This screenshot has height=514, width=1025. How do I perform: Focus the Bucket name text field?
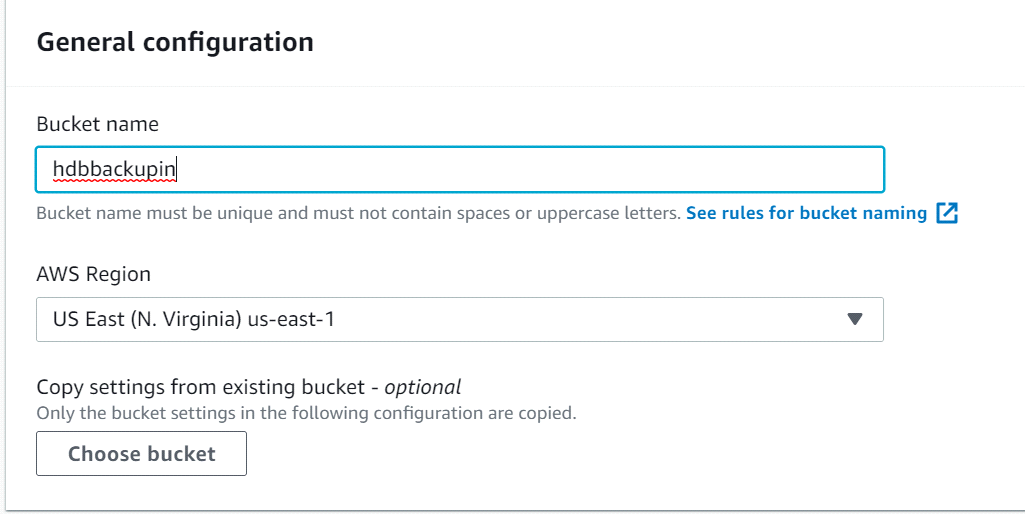(459, 170)
